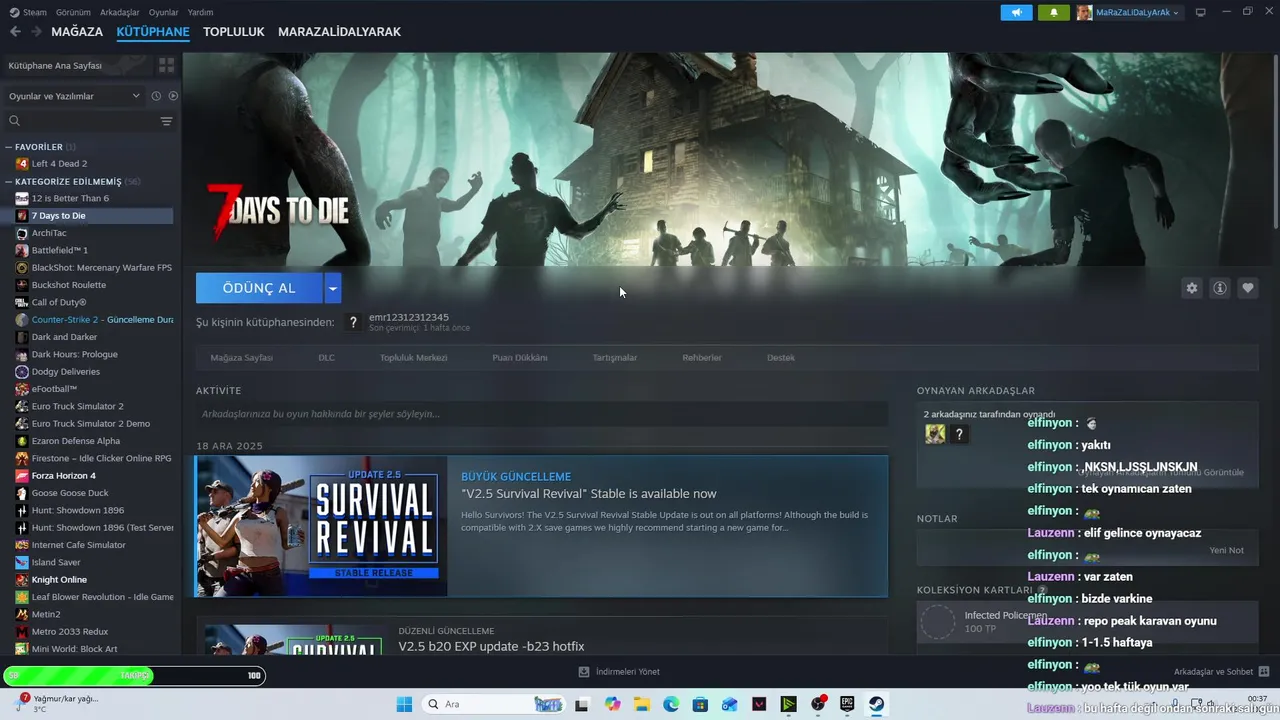The width and height of the screenshot is (1280, 720).
Task: Open the green notifications bell
Action: 1053,12
